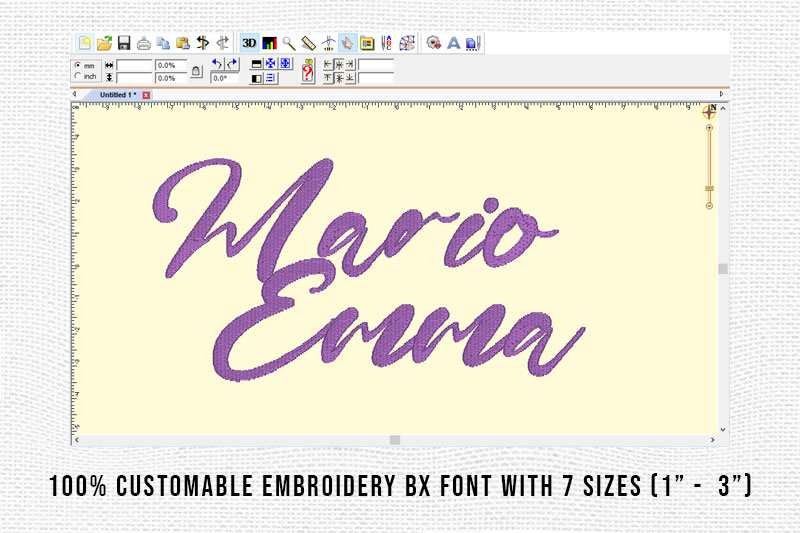
Task: Select the magnifying glass zoom tool
Action: [289, 43]
